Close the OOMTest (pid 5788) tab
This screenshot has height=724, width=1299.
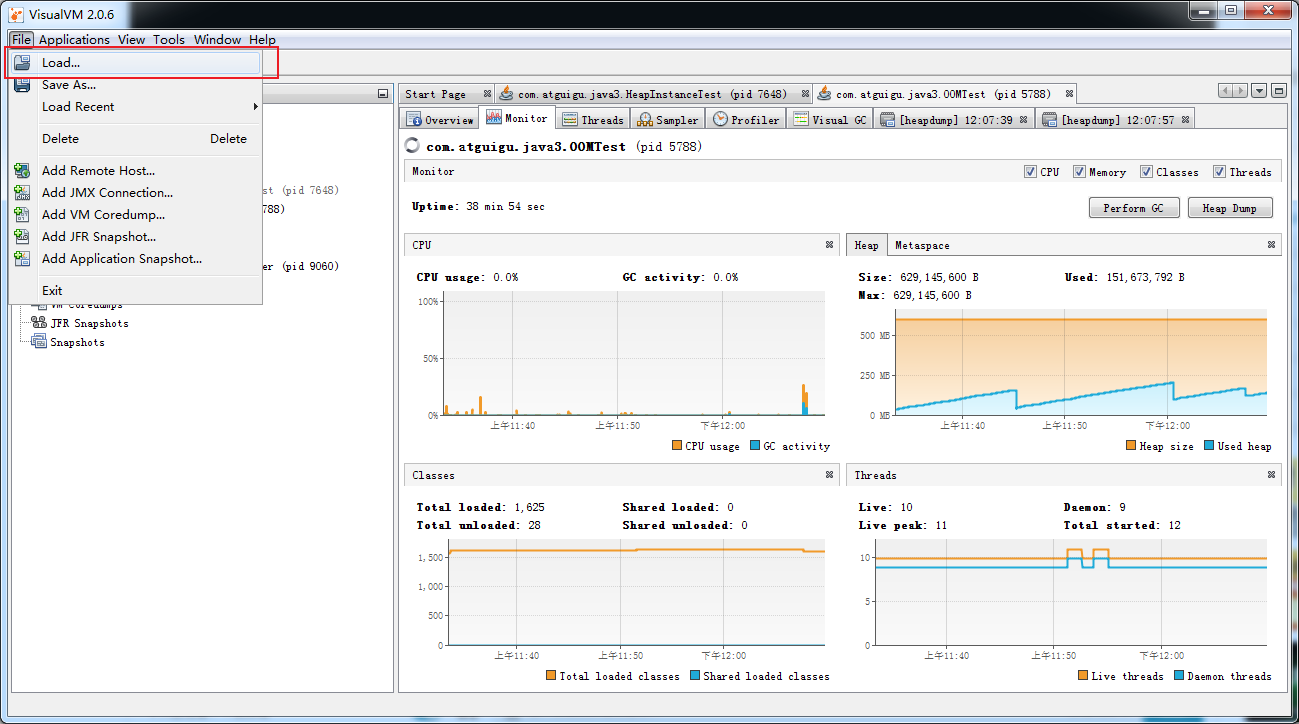click(1068, 94)
